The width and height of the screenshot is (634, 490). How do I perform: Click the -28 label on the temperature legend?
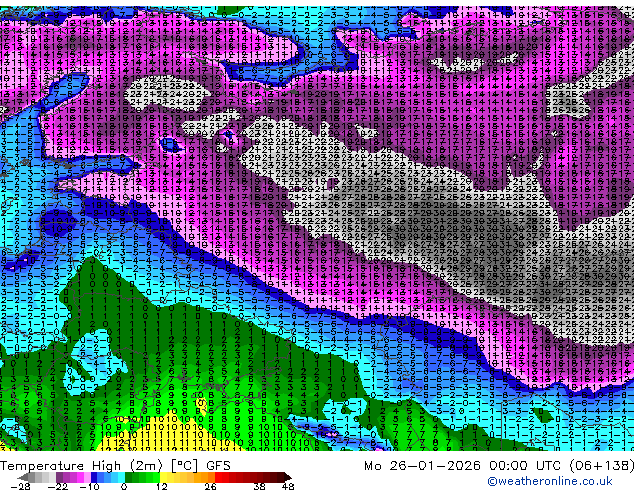click(20, 486)
